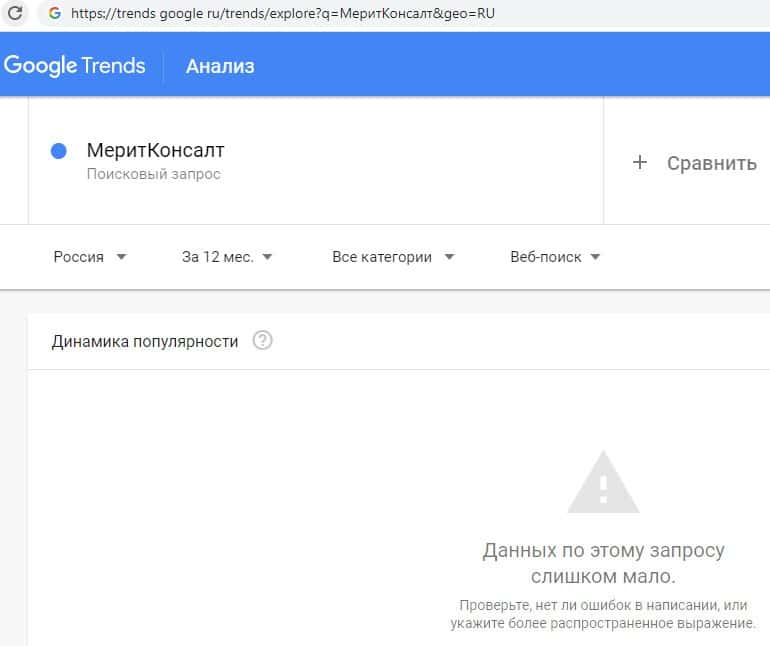This screenshot has width=770, height=646.
Task: Click the Динамика популярности heading
Action: coord(145,341)
